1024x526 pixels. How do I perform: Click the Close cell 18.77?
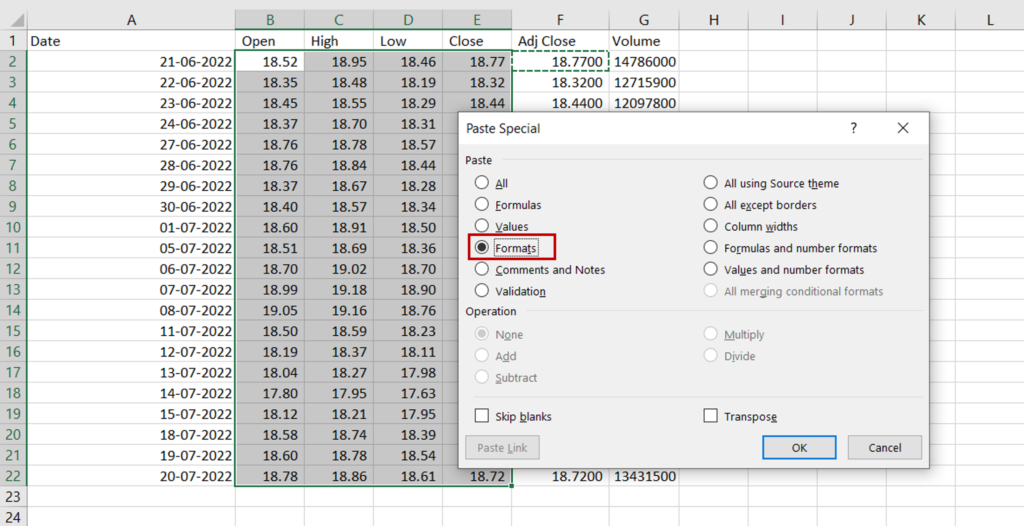pyautogui.click(x=477, y=62)
